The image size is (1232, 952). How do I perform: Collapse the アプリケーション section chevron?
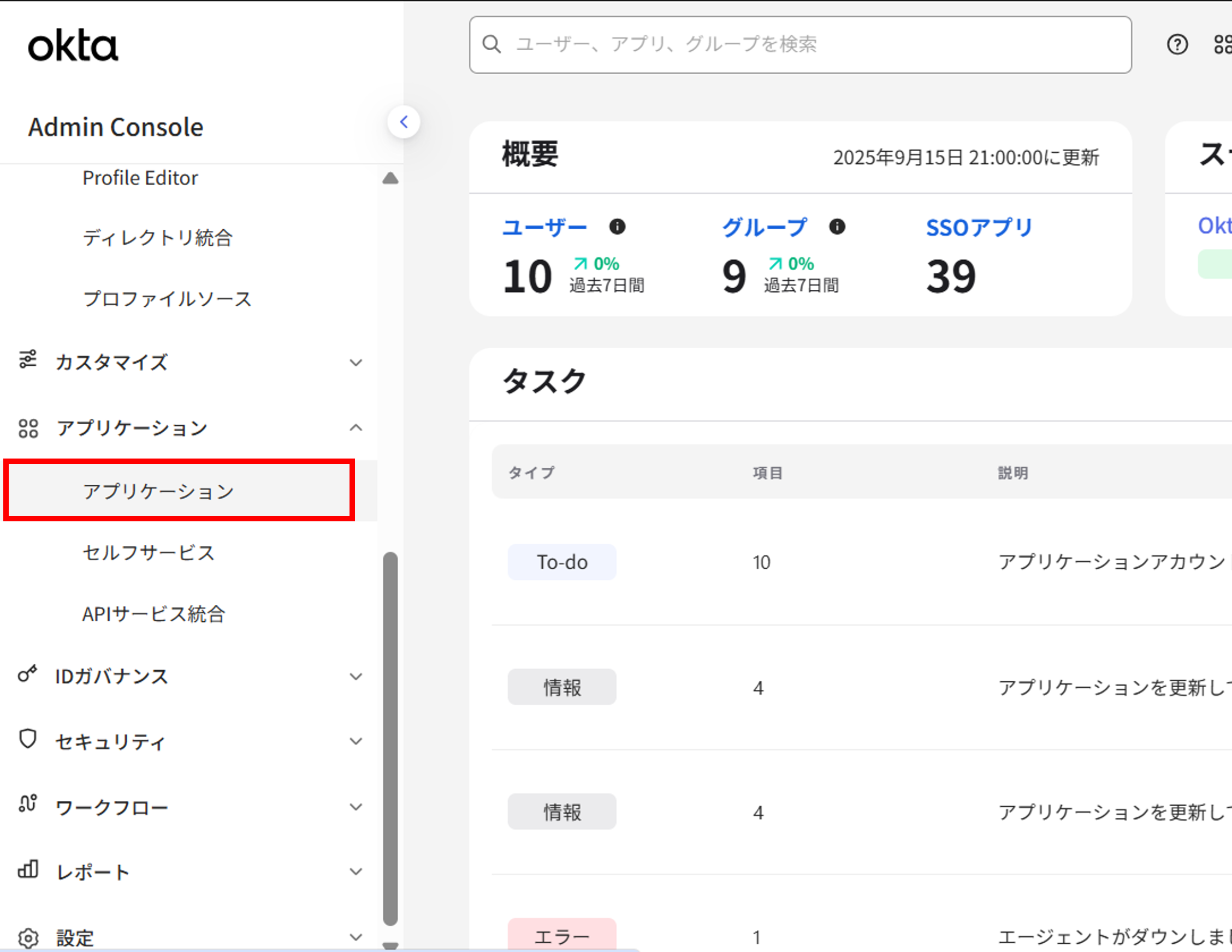point(356,427)
